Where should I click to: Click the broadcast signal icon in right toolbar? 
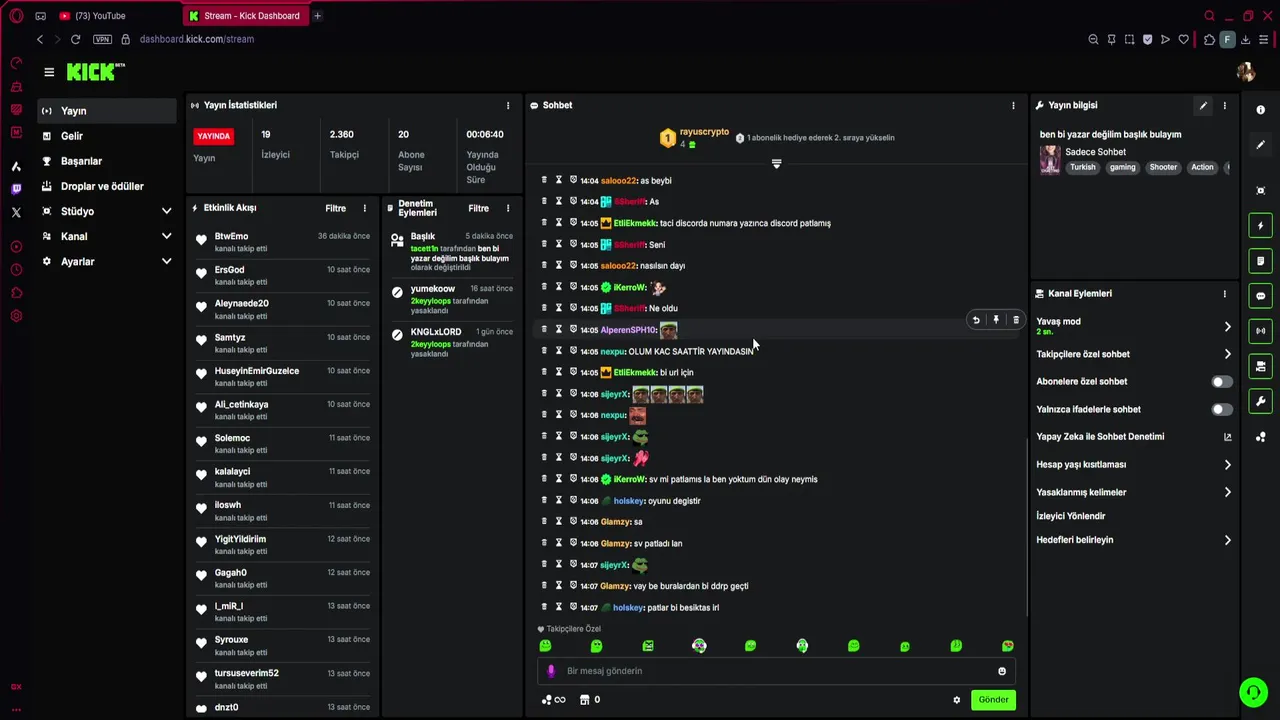pos(1260,331)
